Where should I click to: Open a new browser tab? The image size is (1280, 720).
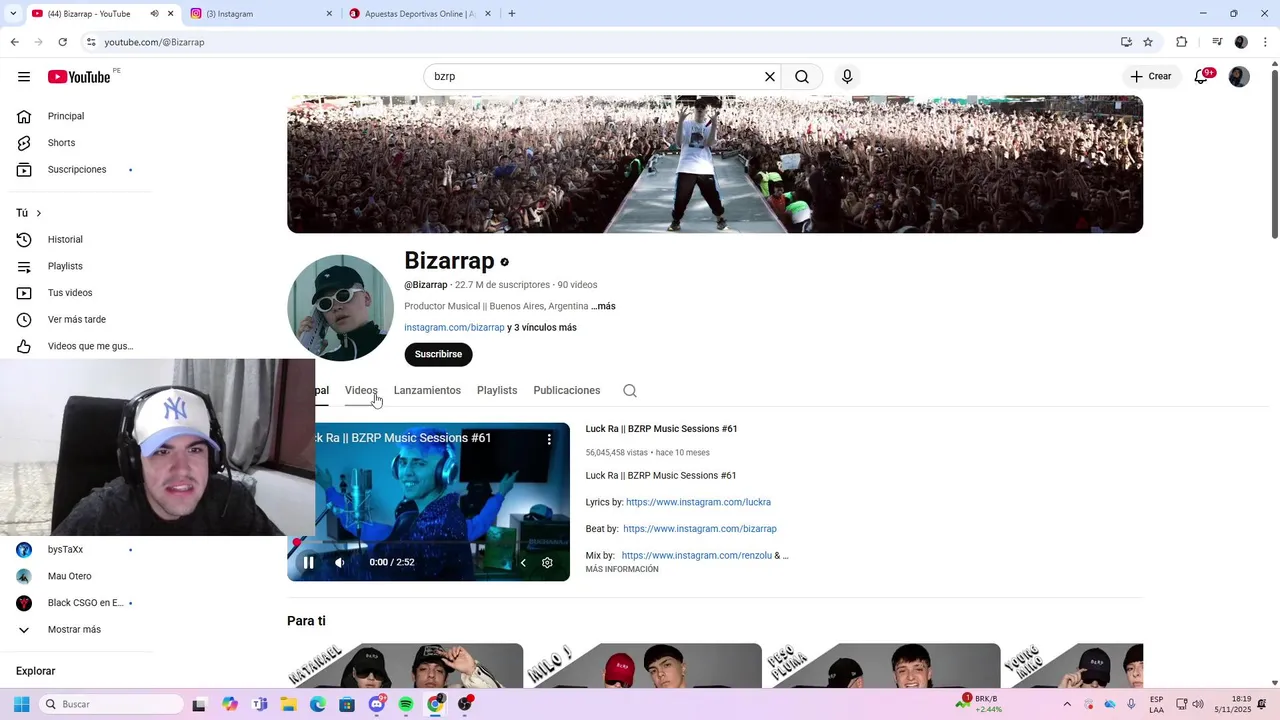click(511, 14)
